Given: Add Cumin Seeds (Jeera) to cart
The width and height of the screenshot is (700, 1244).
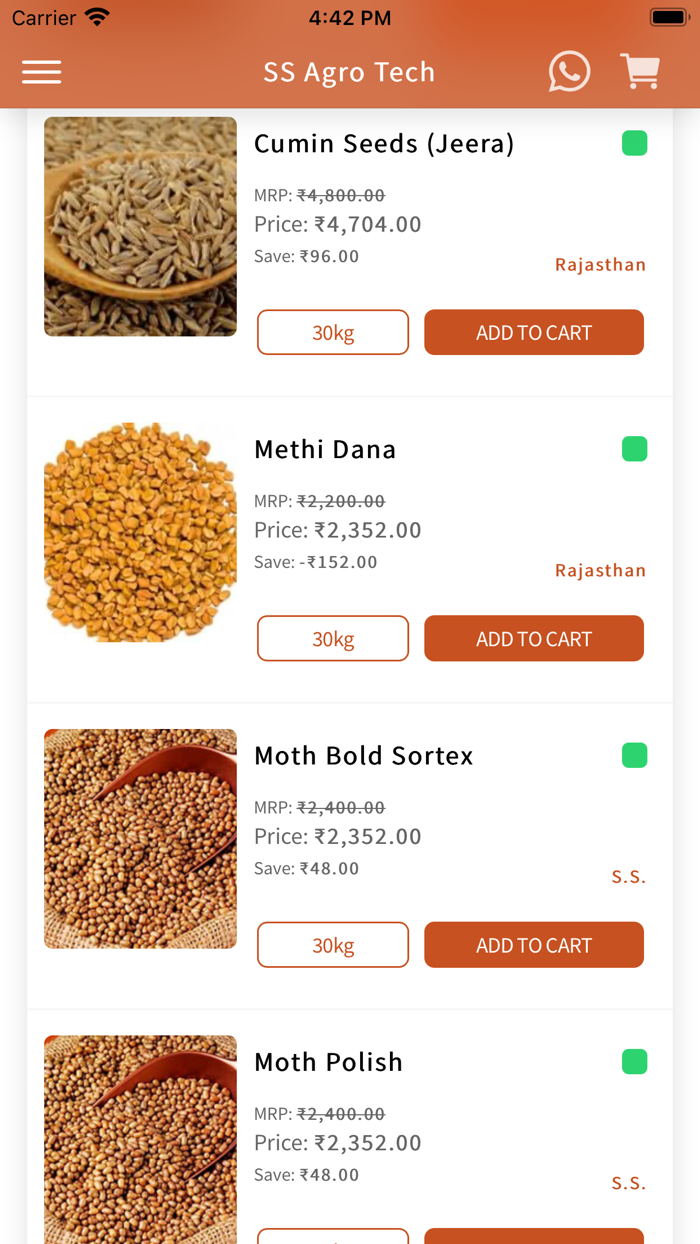Looking at the screenshot, I should (533, 332).
